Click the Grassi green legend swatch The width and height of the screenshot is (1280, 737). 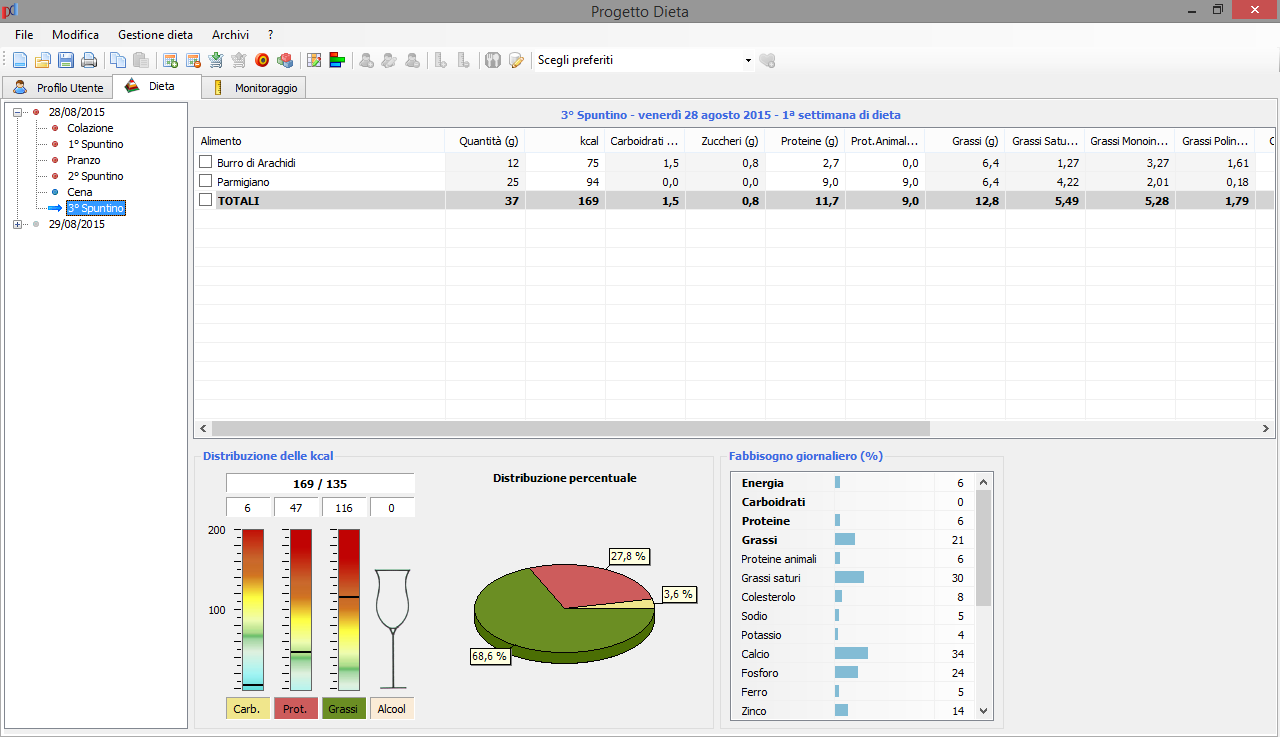pyautogui.click(x=343, y=709)
